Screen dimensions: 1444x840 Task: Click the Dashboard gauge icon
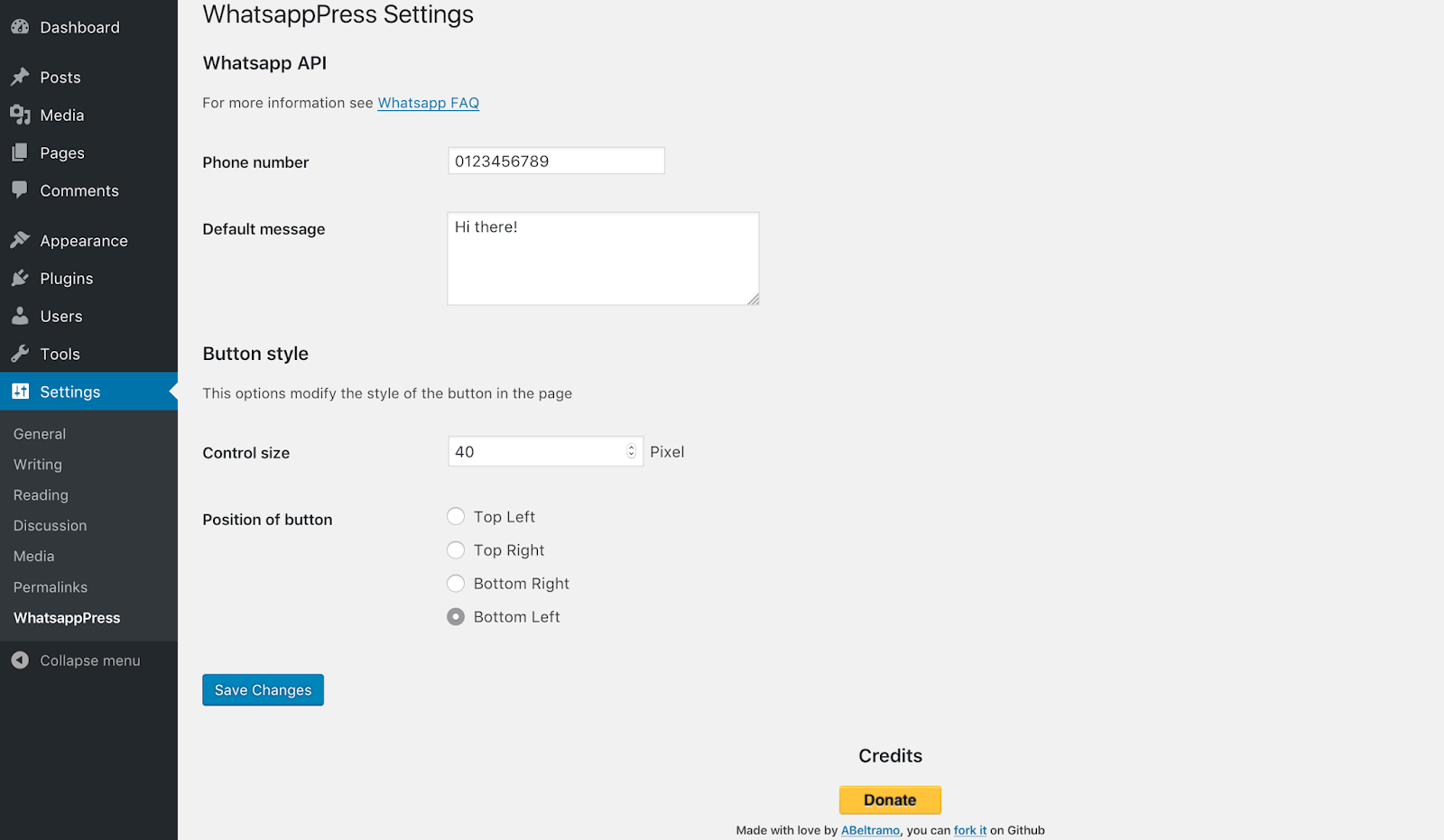pyautogui.click(x=20, y=27)
